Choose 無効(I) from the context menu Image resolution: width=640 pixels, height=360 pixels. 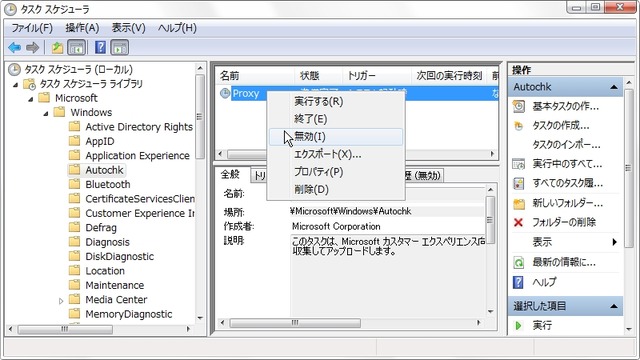click(336, 137)
